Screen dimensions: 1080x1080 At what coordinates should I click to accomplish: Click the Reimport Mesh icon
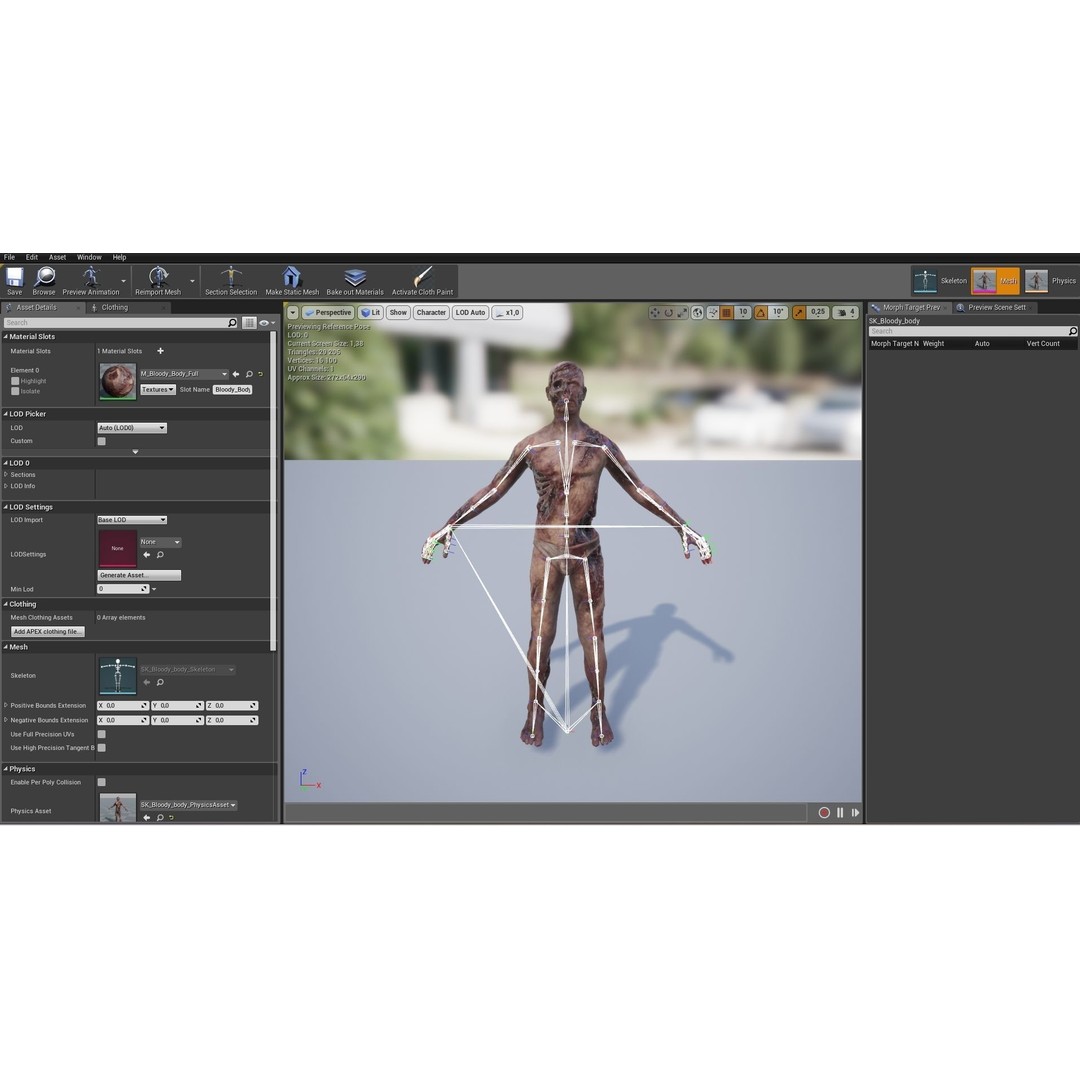[157, 280]
